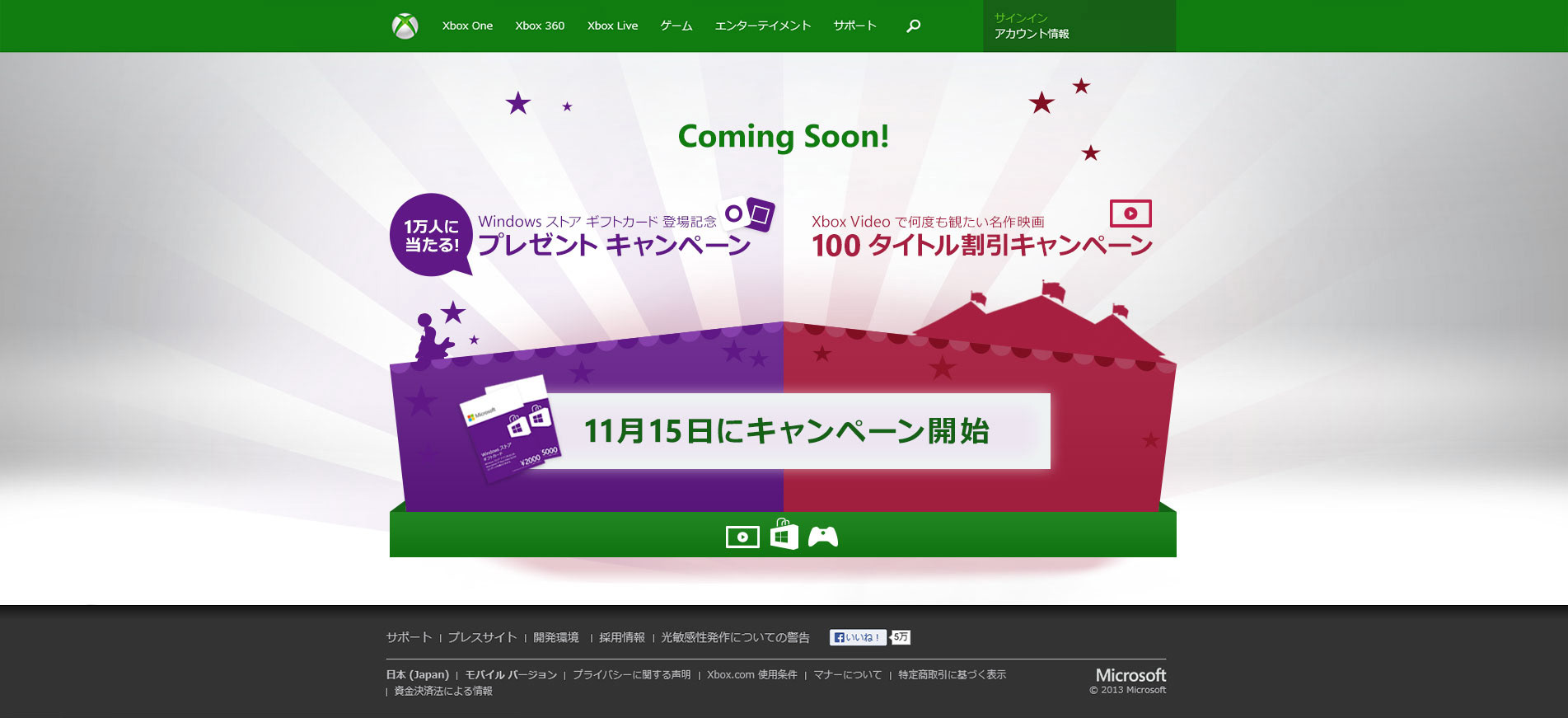This screenshot has width=1568, height=718.
Task: Open the search magnifier icon
Action: 913,26
